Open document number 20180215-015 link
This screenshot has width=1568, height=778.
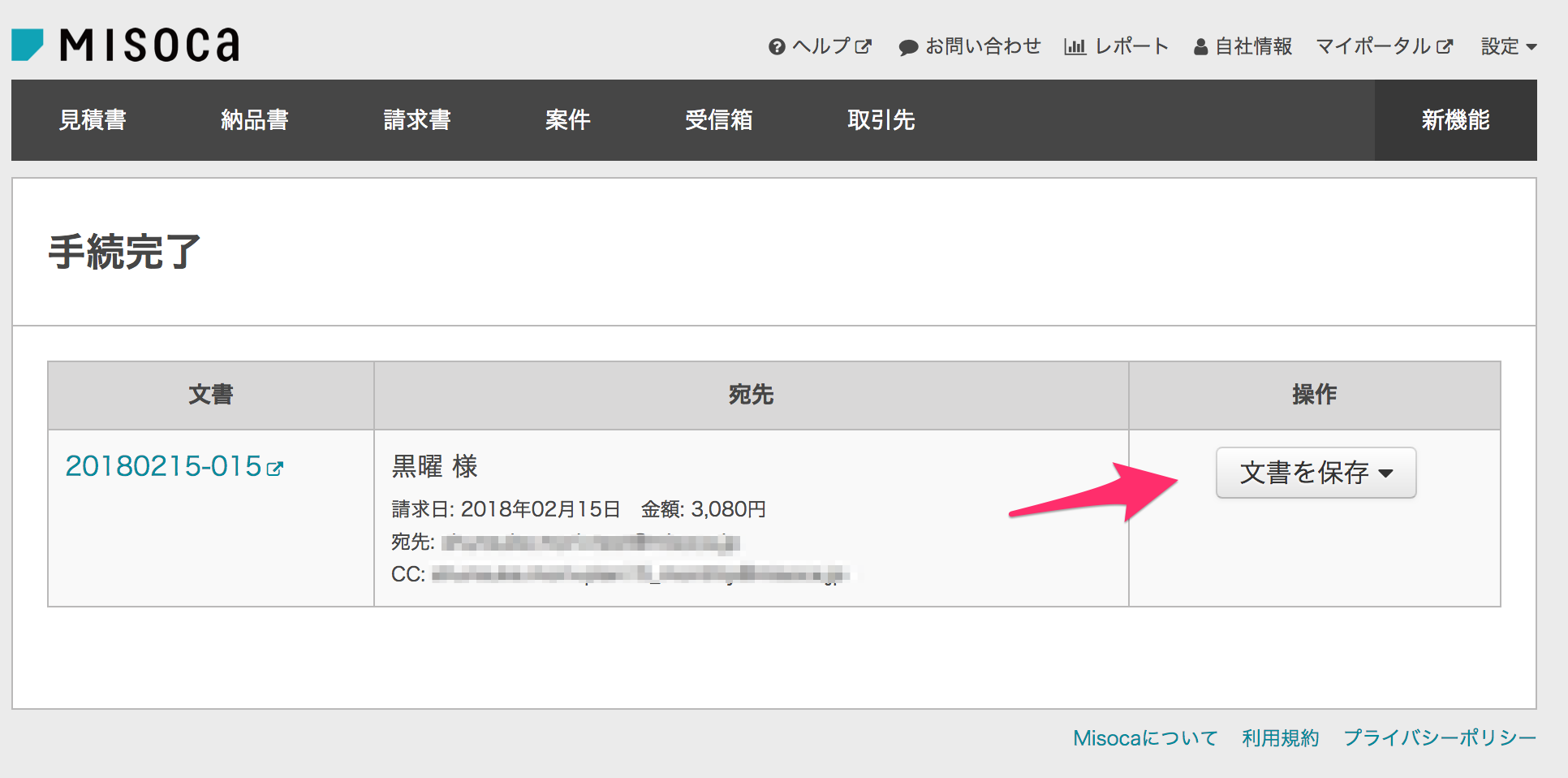(163, 466)
